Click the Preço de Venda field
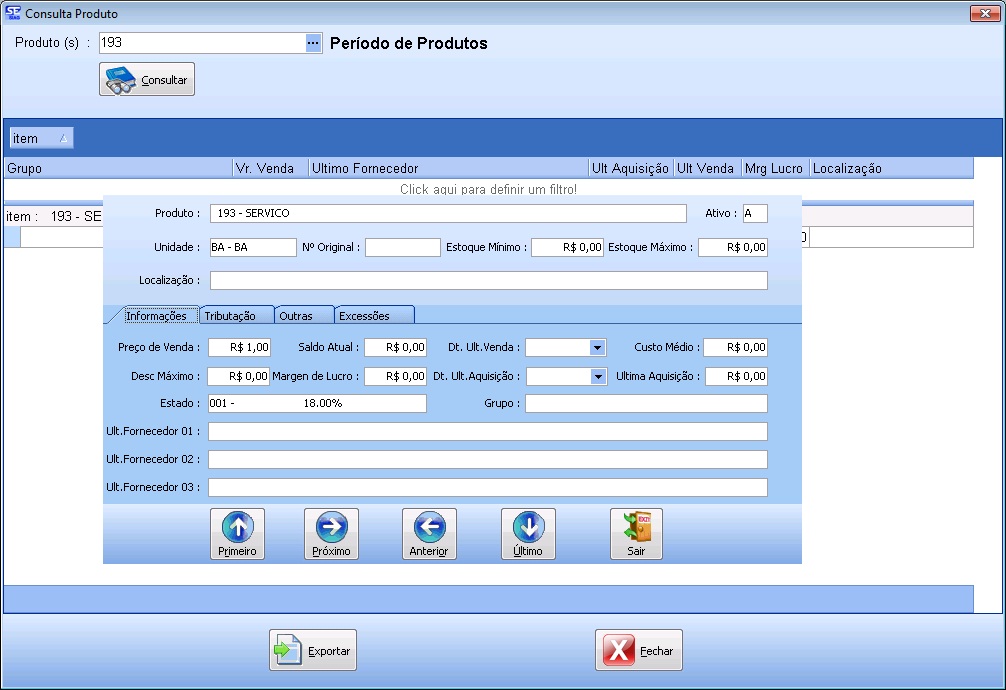This screenshot has width=1006, height=690. coord(240,348)
